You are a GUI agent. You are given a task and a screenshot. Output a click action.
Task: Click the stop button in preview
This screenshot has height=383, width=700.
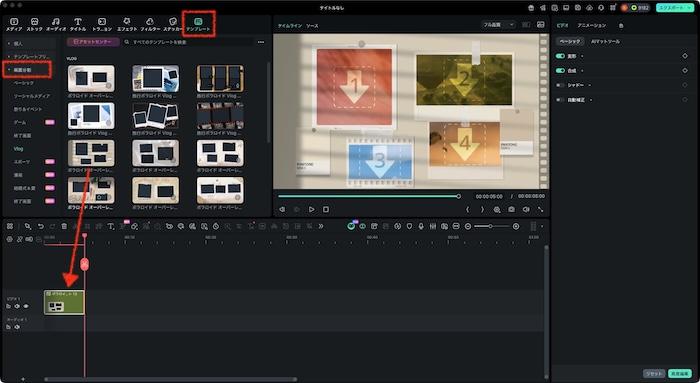point(326,209)
